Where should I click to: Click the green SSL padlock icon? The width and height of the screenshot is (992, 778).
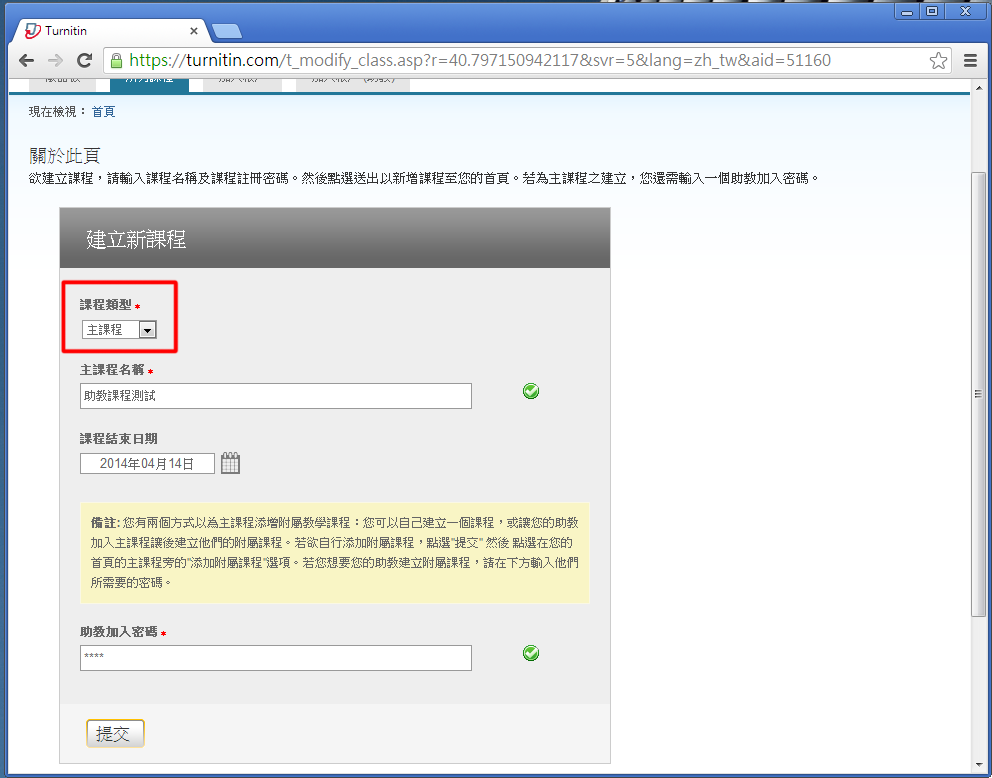pos(116,60)
